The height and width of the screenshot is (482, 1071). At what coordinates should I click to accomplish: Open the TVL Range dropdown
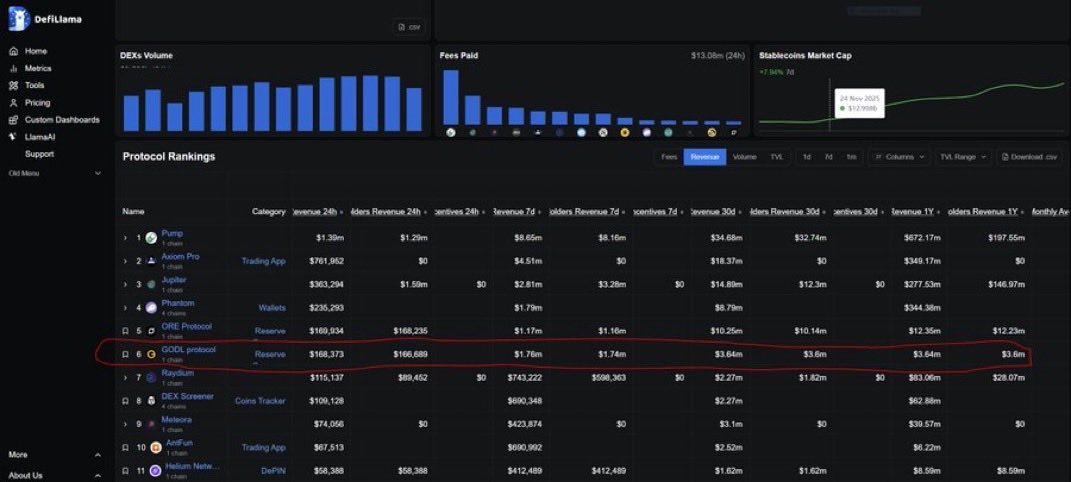click(962, 157)
